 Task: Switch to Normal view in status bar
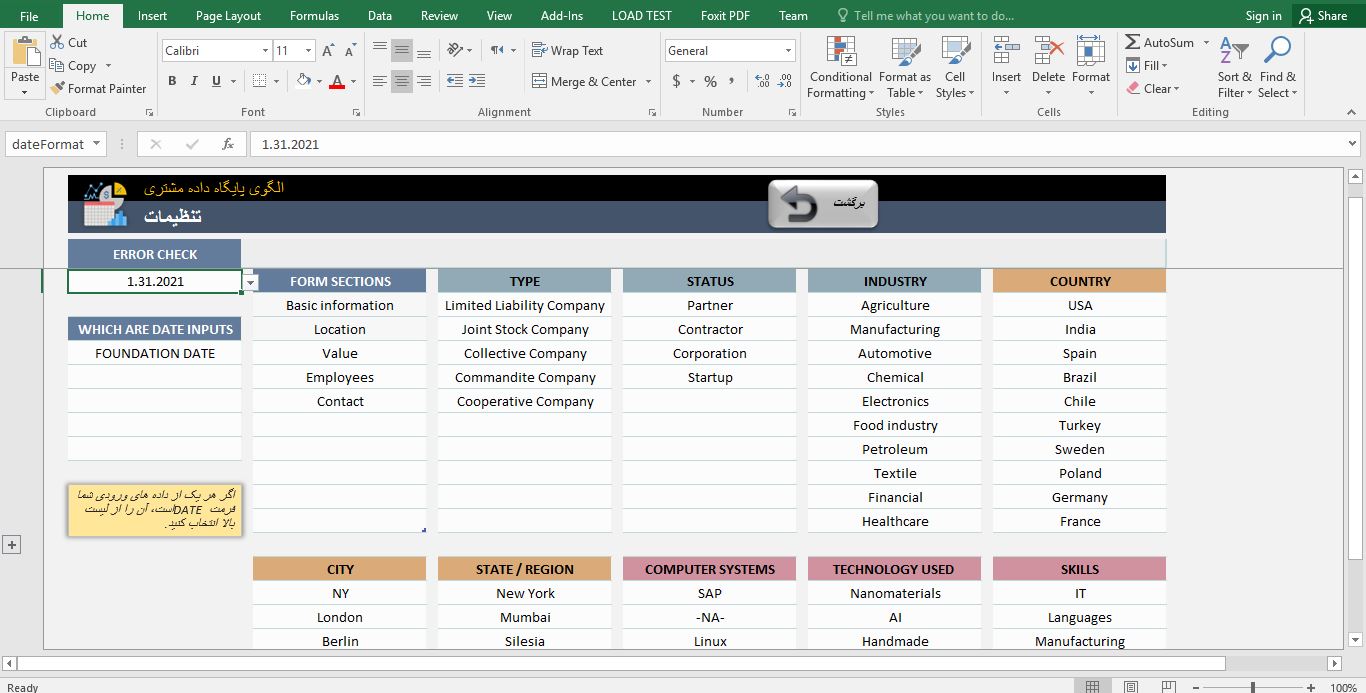click(1093, 687)
